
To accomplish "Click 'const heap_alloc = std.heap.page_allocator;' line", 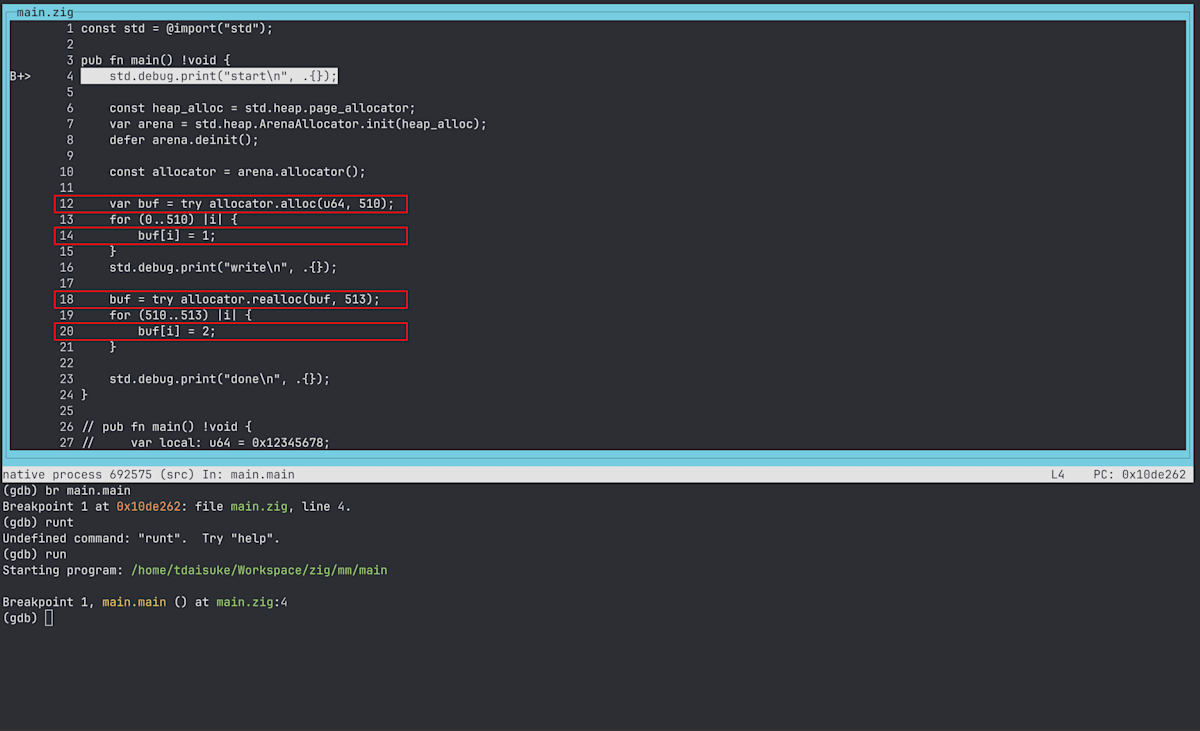I will [262, 108].
